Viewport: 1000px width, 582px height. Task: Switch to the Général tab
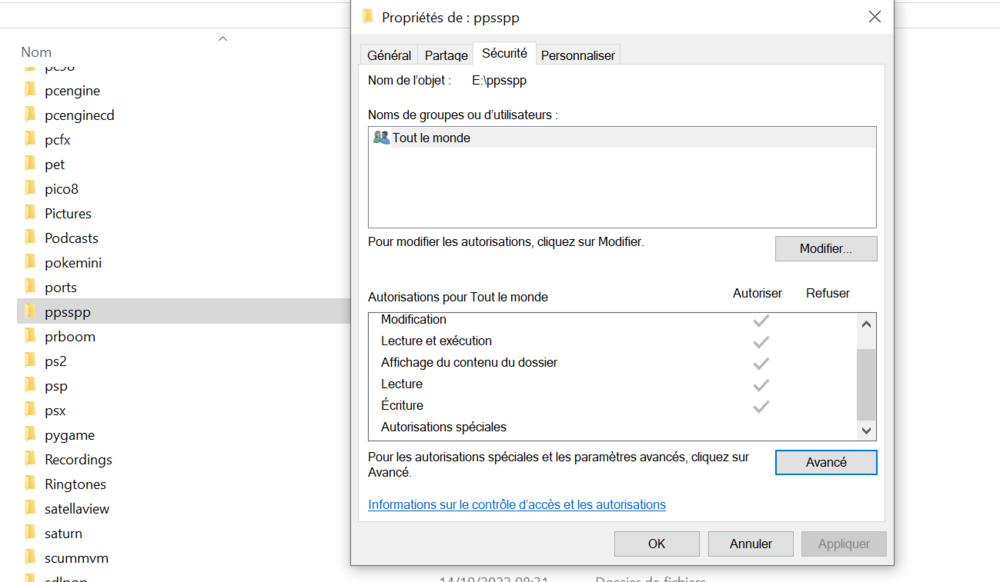click(389, 56)
